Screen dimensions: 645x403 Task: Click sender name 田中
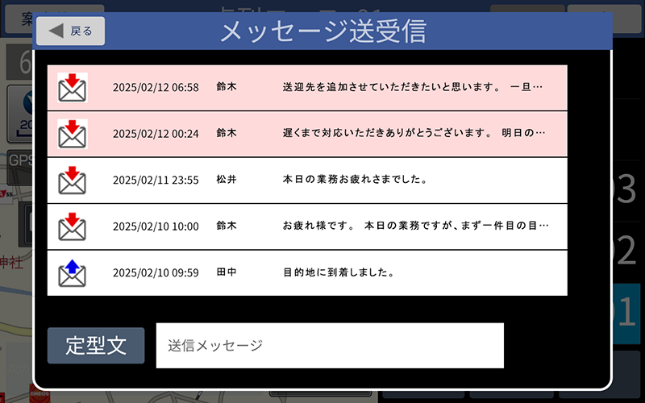pos(226,272)
